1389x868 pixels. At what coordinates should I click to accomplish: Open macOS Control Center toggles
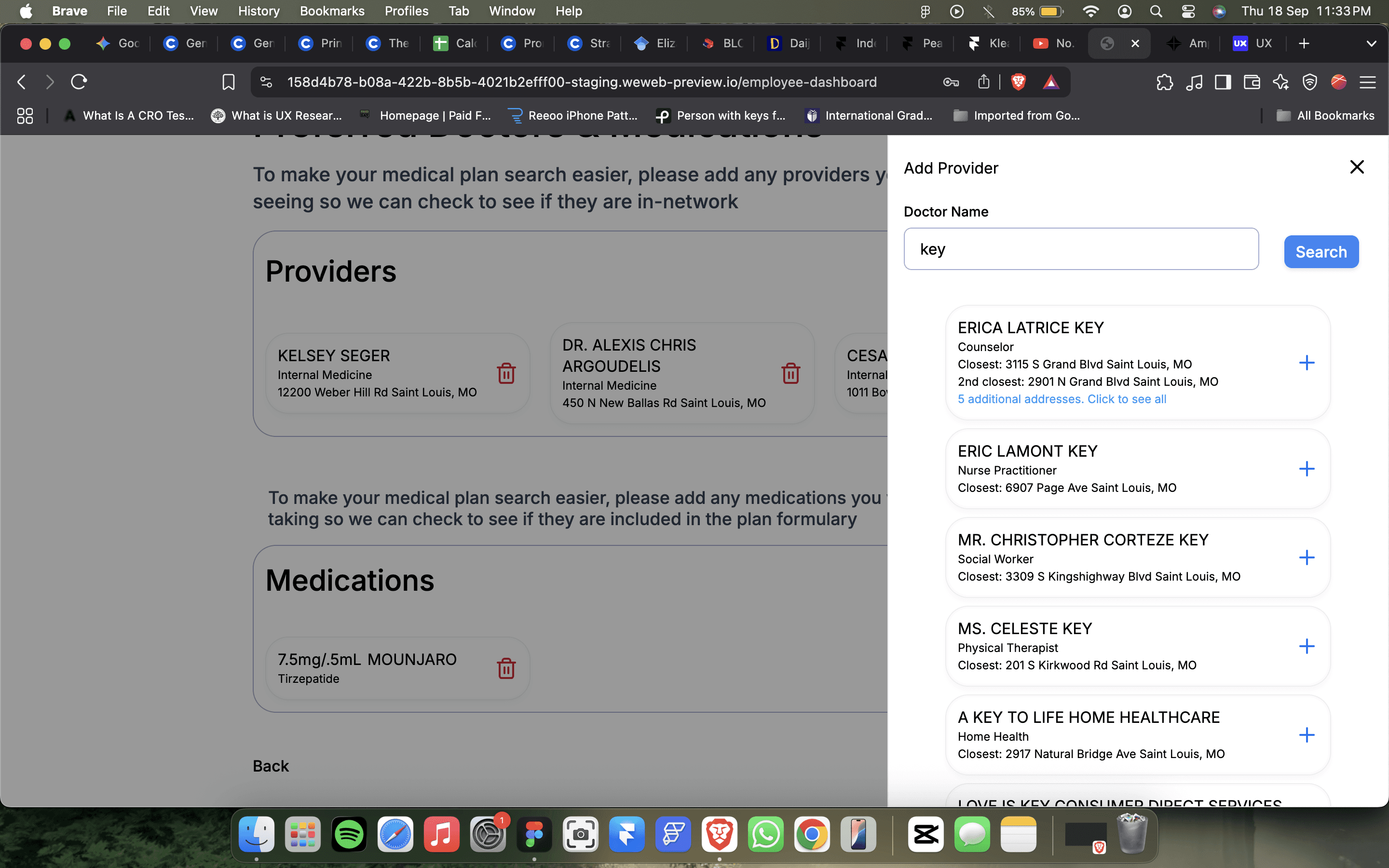(1188, 11)
